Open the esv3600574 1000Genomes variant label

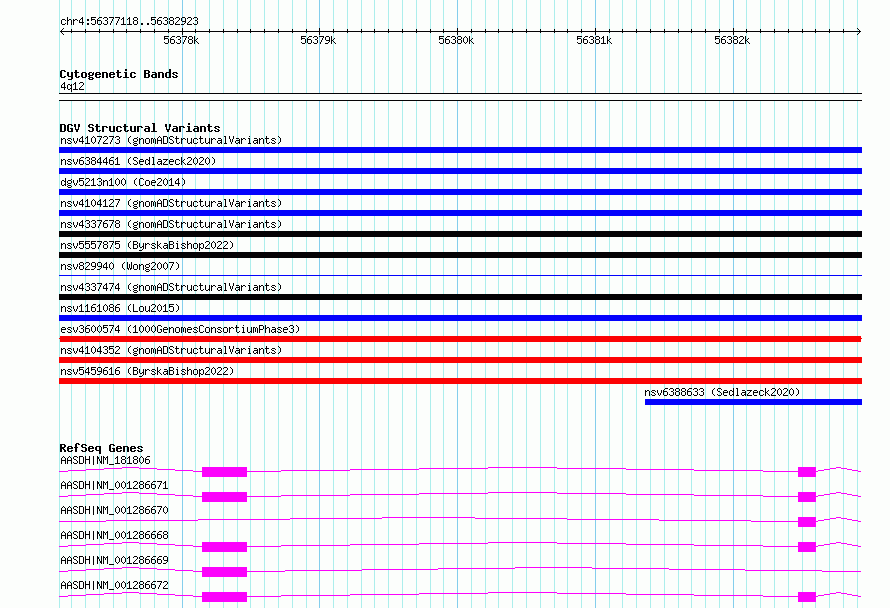click(180, 329)
